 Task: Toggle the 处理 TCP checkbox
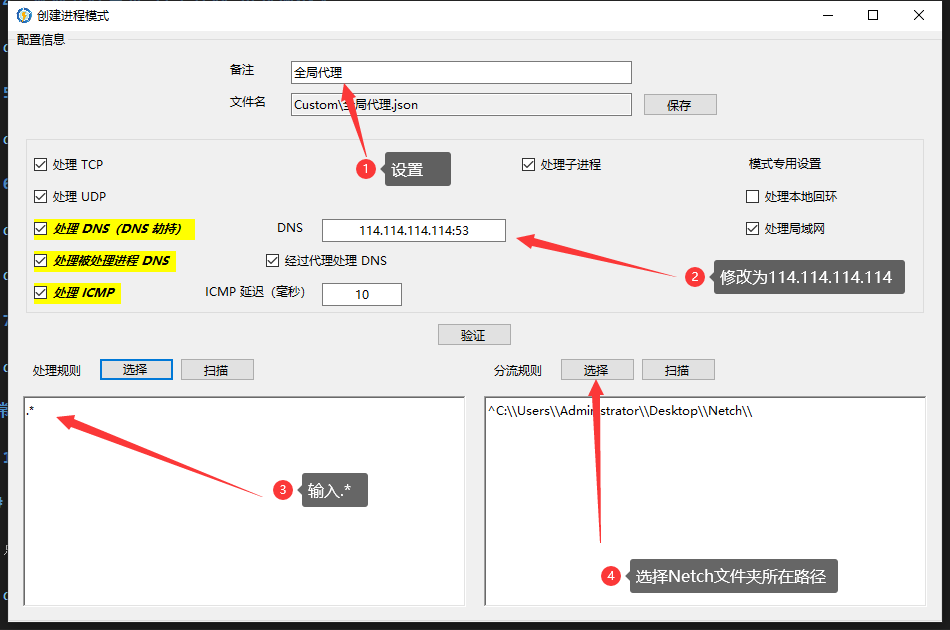41,164
